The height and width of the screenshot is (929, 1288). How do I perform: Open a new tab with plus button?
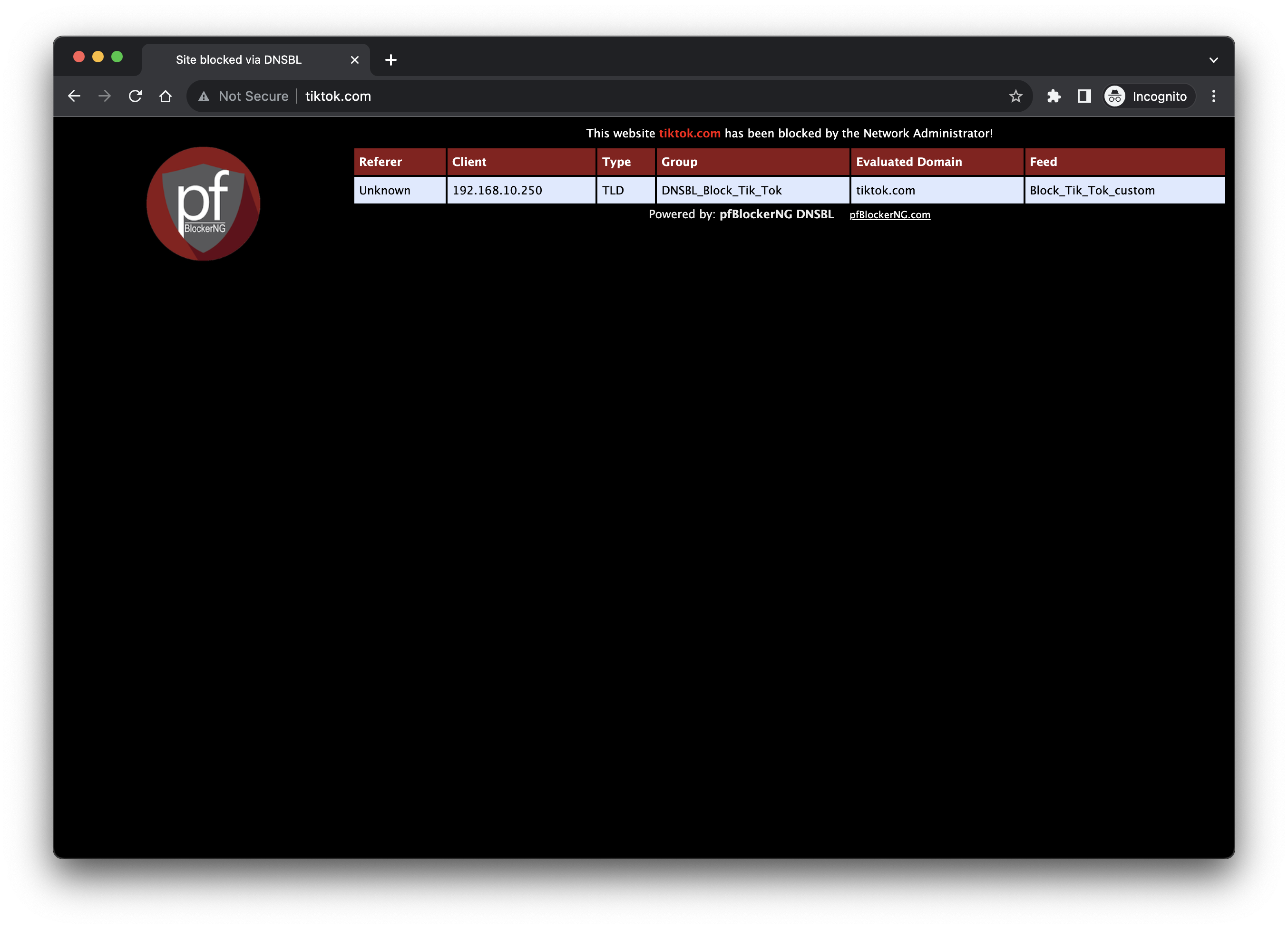click(x=390, y=59)
